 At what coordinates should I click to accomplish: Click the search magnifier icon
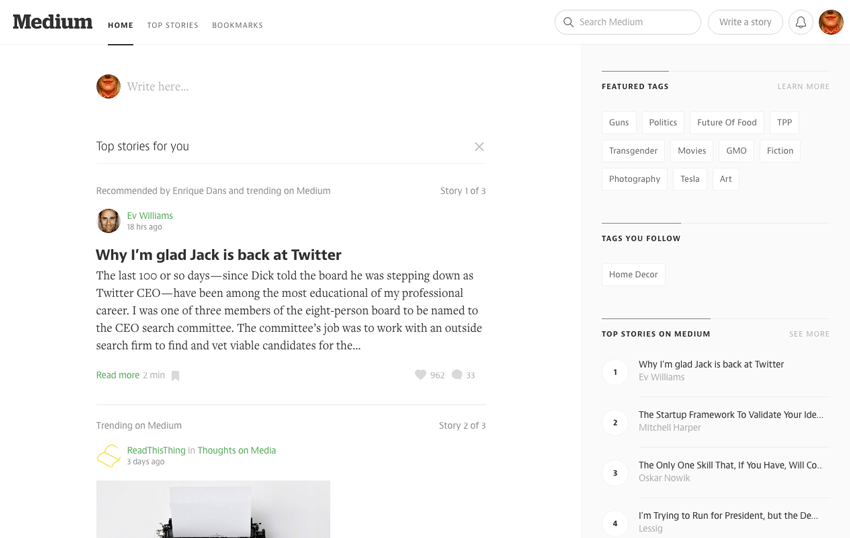click(x=568, y=22)
